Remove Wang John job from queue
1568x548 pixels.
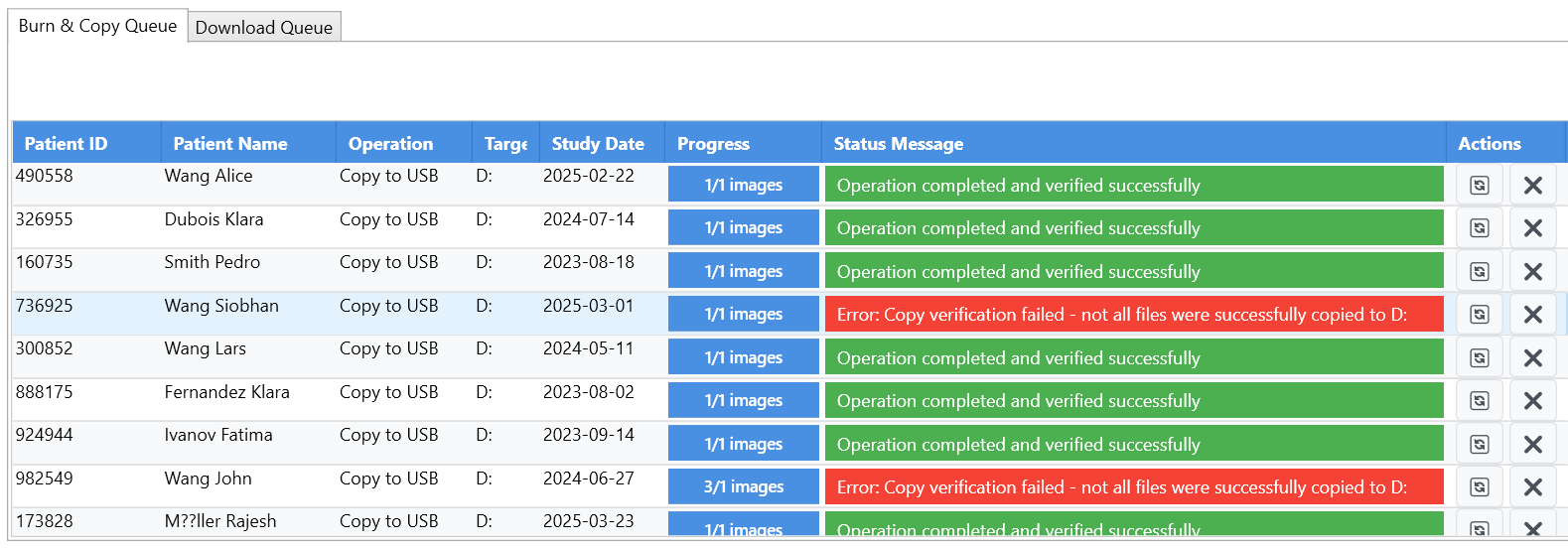click(x=1532, y=487)
